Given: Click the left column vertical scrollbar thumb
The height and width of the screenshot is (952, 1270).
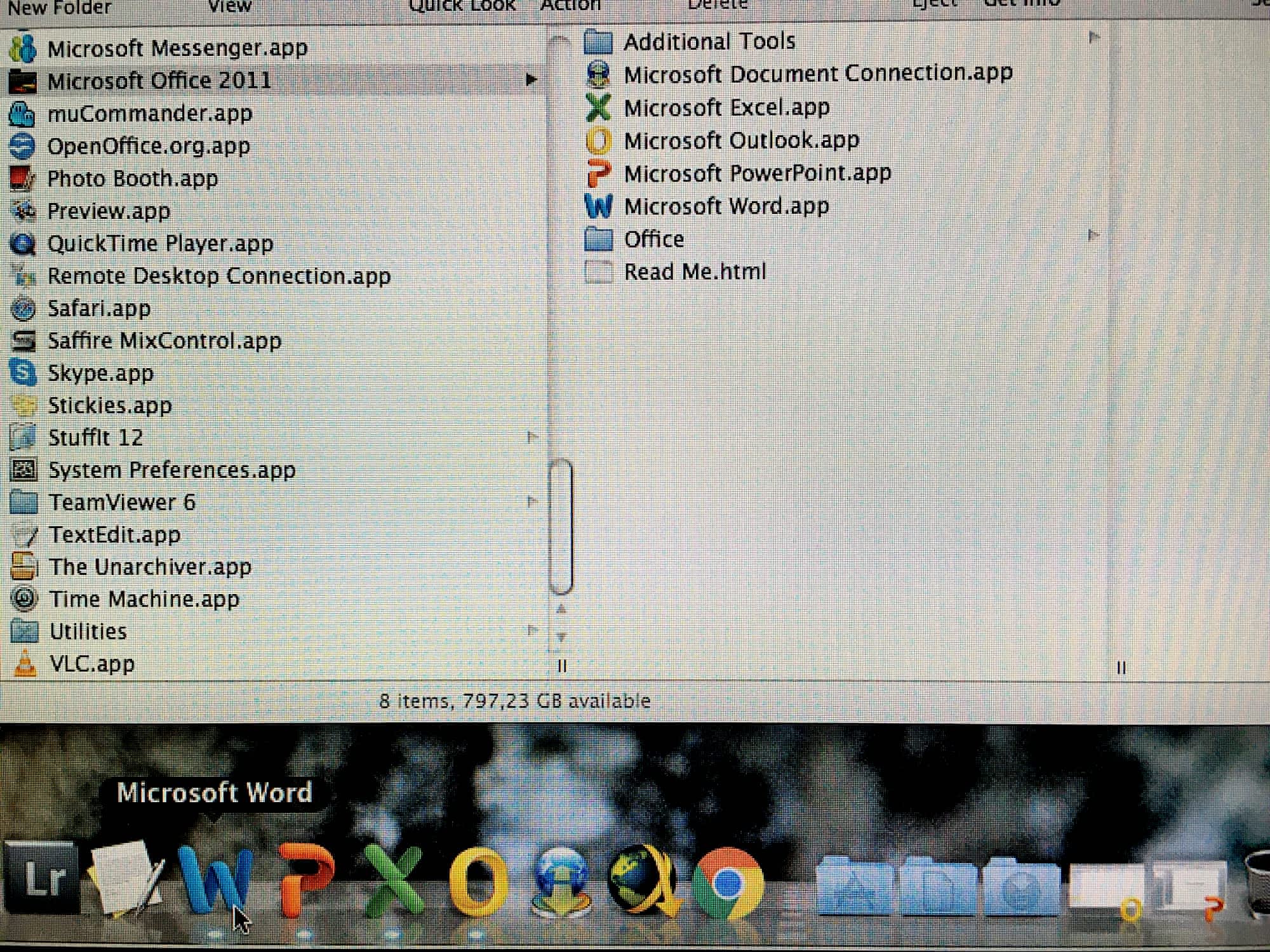Looking at the screenshot, I should coord(561,527).
